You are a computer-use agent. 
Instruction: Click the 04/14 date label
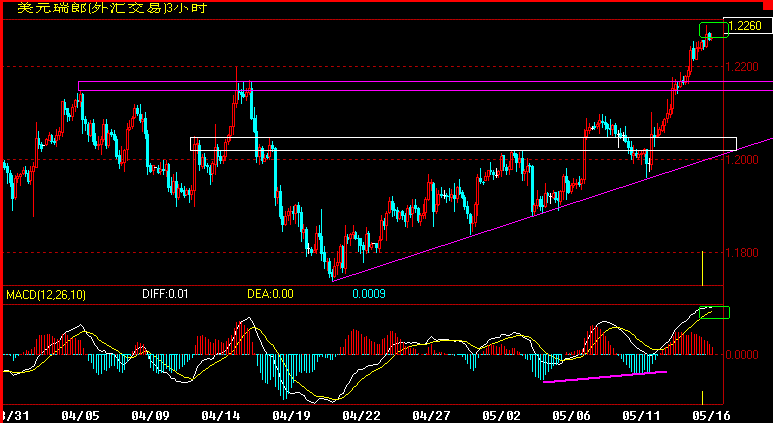click(x=219, y=416)
